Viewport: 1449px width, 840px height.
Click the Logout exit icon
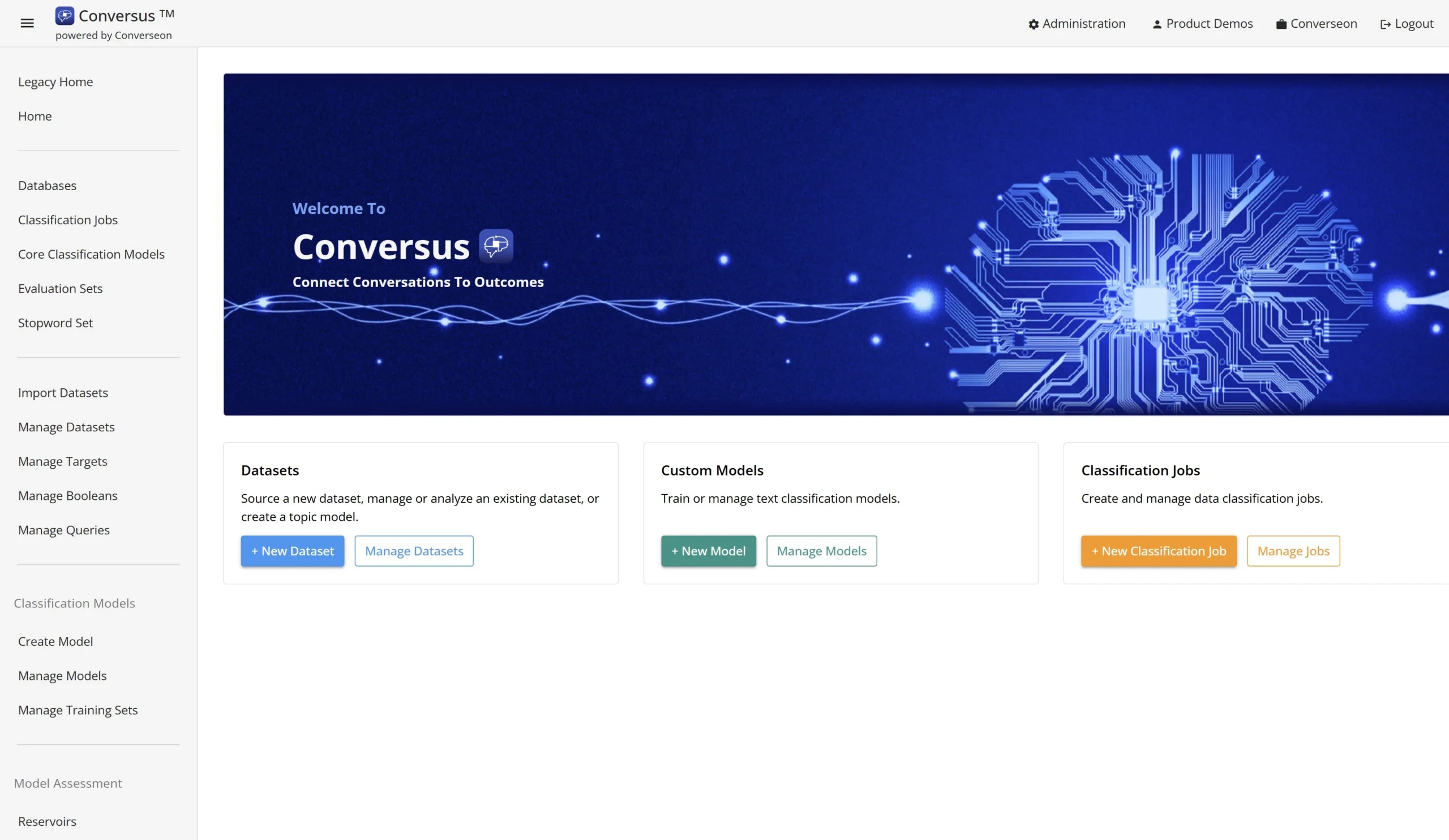(1385, 24)
